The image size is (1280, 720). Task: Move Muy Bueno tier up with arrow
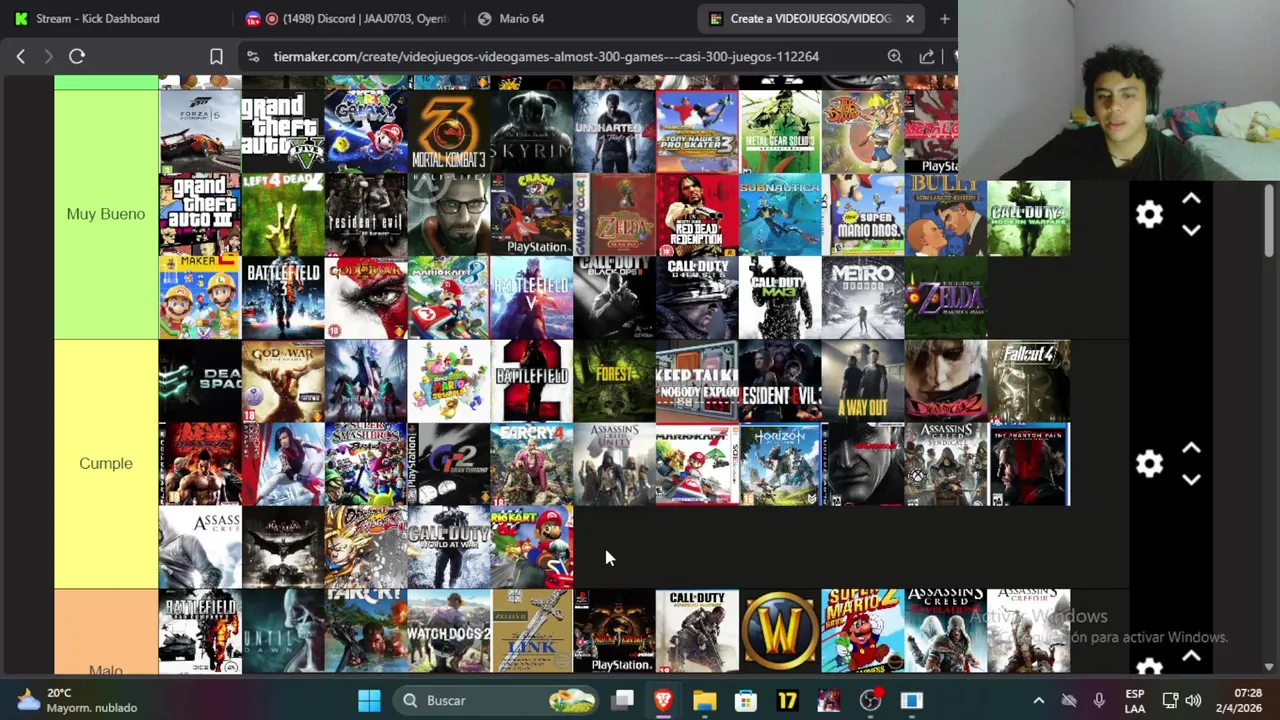click(x=1191, y=199)
